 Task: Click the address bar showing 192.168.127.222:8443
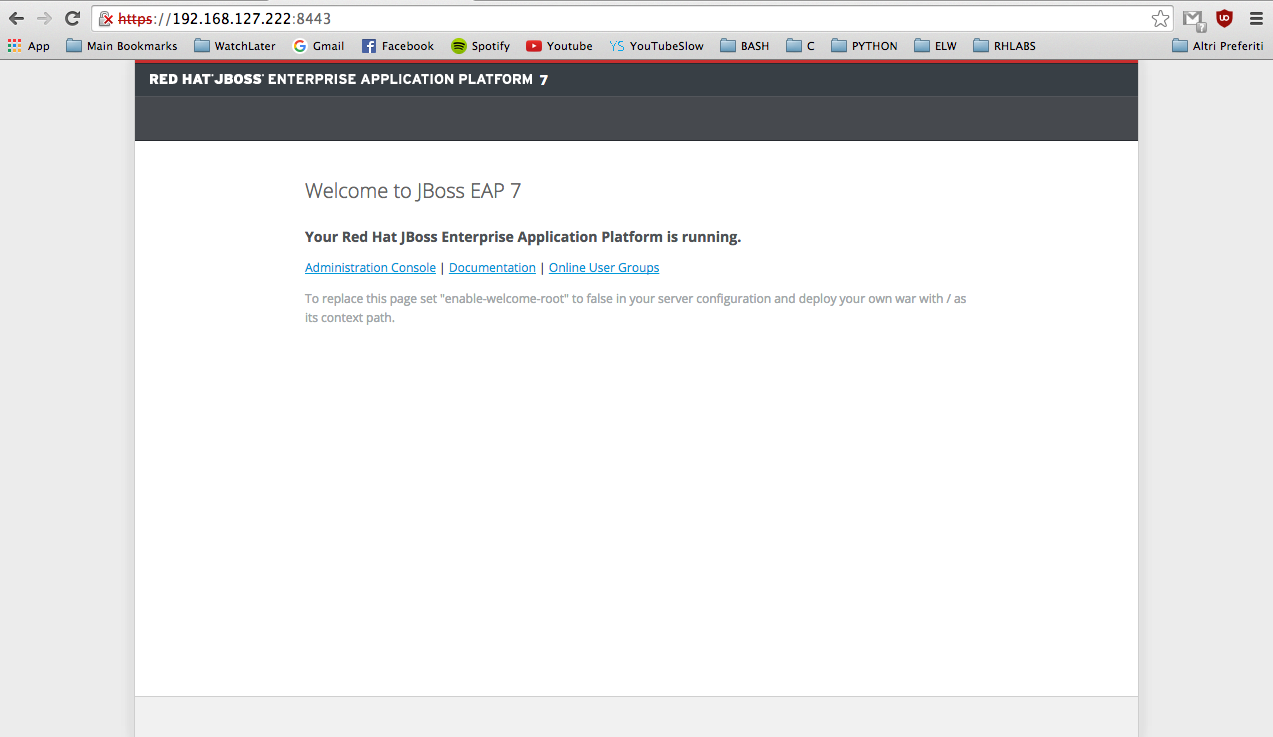pos(630,19)
